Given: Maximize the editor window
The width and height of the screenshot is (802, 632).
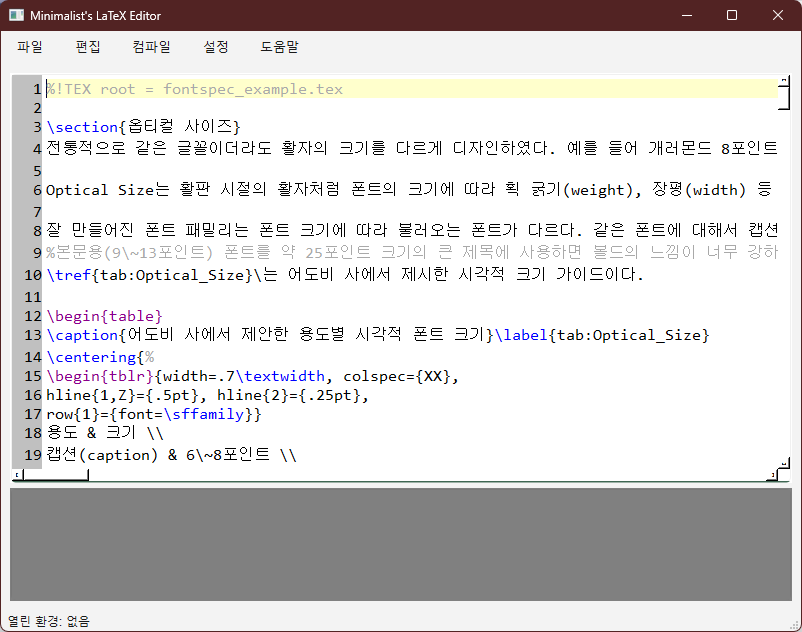Looking at the screenshot, I should 732,15.
